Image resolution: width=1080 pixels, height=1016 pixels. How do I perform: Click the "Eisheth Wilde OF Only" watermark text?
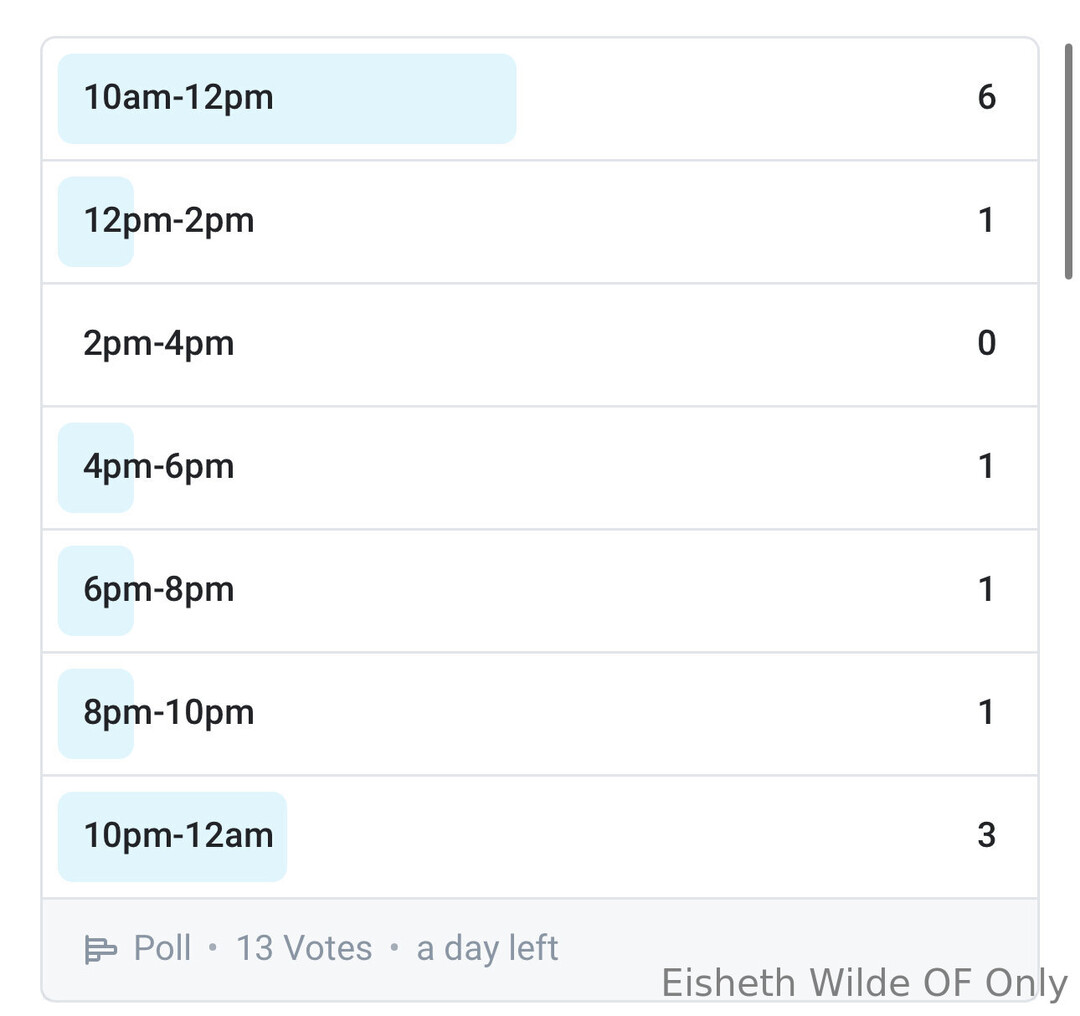(864, 983)
